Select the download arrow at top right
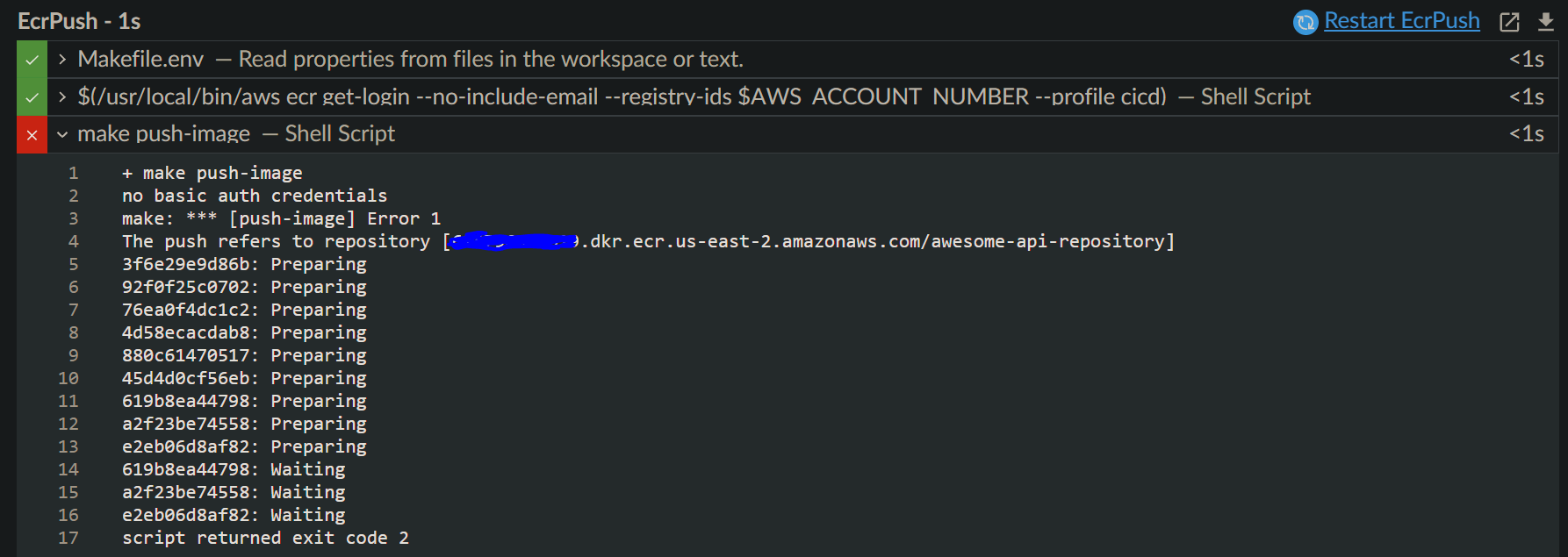Screen dimensions: 1568x557 1547,21
